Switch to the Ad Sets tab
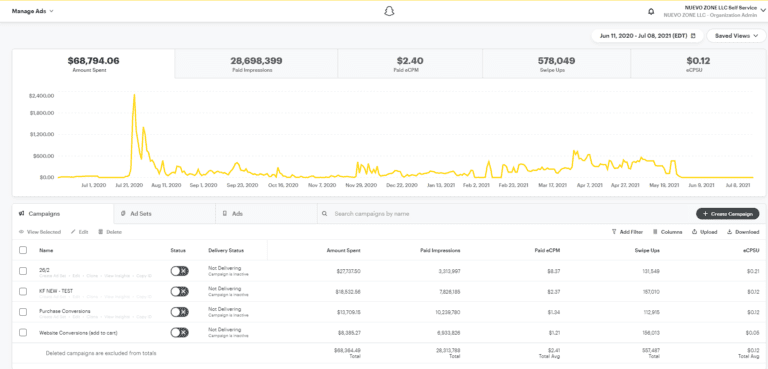The width and height of the screenshot is (768, 369). click(x=165, y=214)
